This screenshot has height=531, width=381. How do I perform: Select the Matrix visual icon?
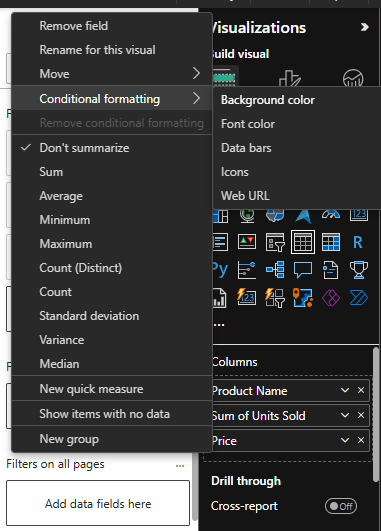[x=331, y=242]
